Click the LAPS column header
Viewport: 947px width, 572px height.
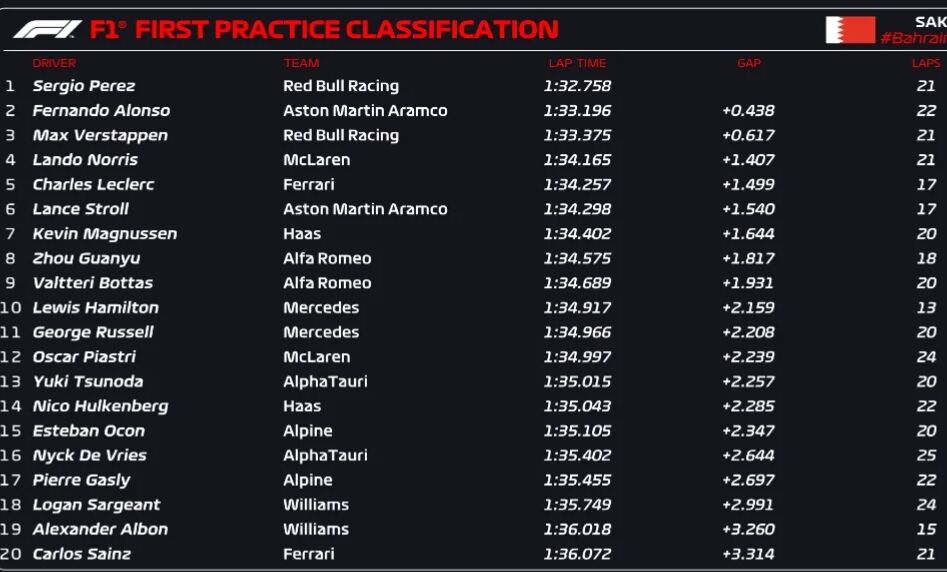(925, 63)
